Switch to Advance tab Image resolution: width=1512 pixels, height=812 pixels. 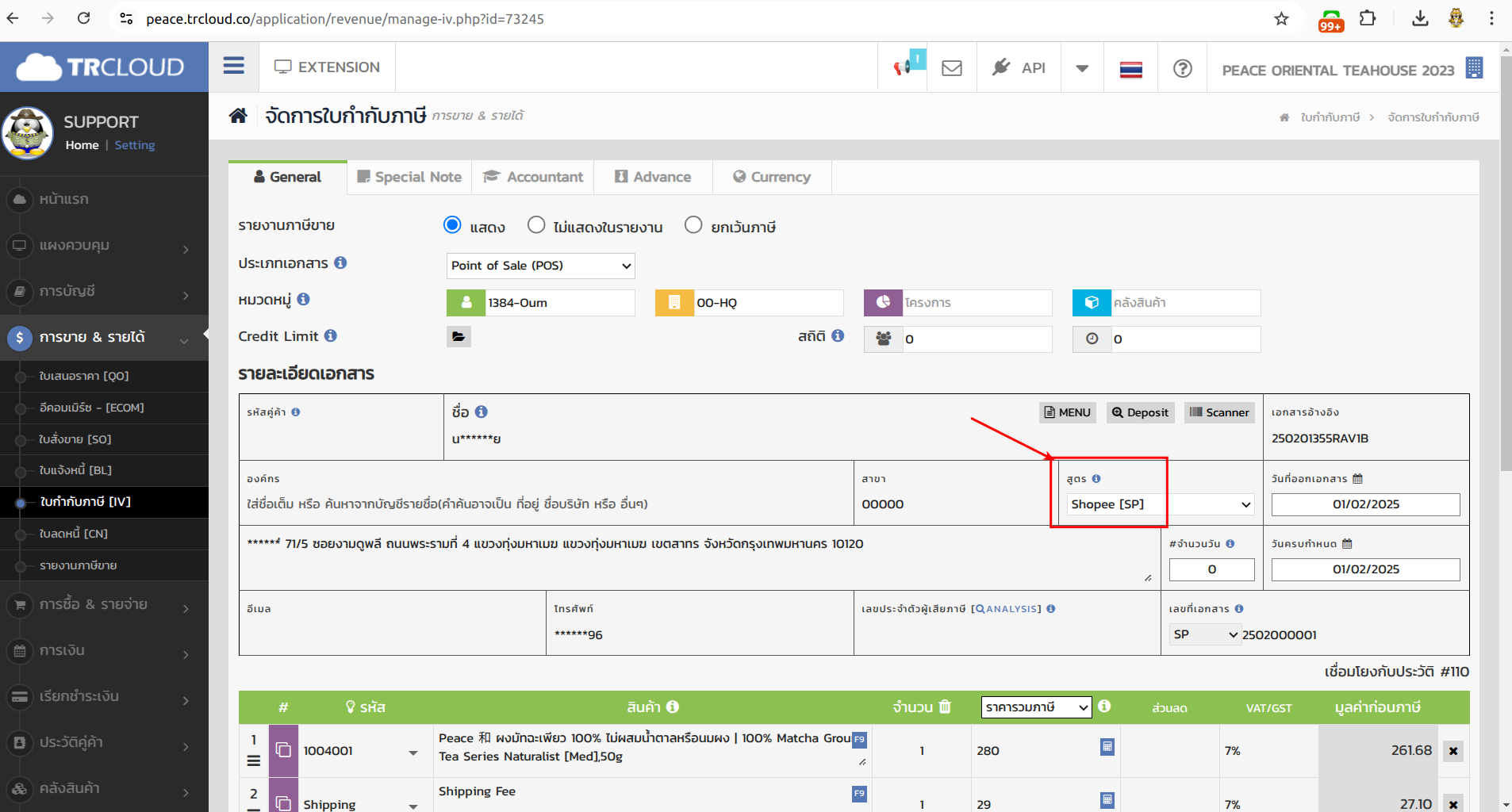654,177
